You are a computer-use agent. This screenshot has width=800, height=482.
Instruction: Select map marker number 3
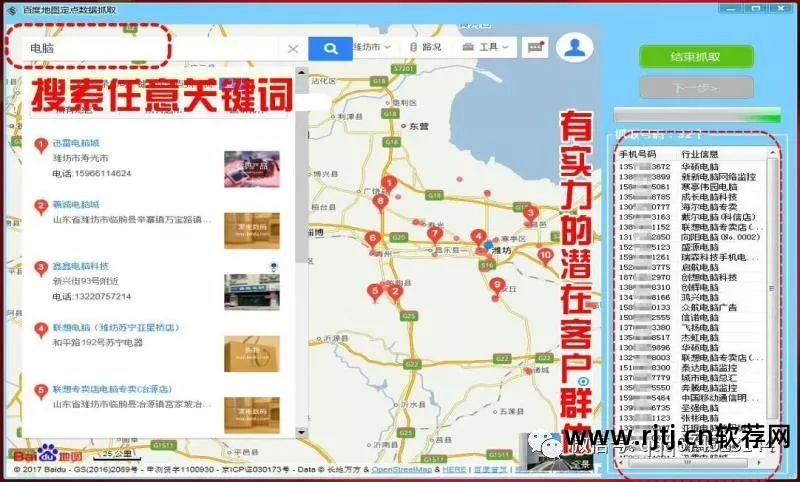530,214
